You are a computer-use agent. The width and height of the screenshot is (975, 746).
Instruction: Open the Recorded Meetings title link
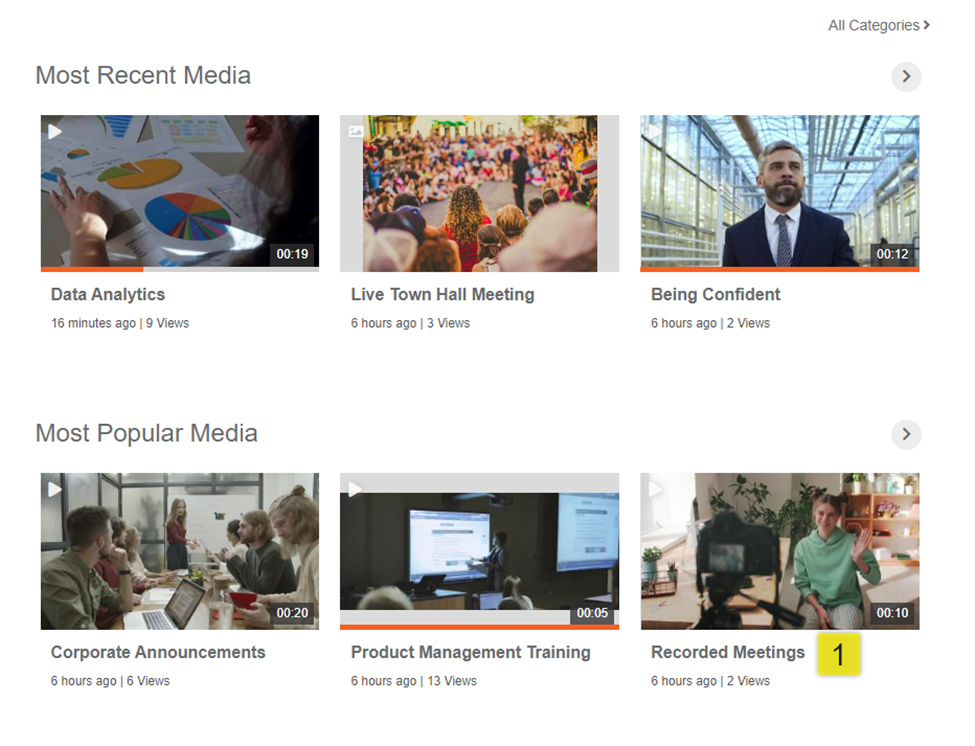point(727,653)
